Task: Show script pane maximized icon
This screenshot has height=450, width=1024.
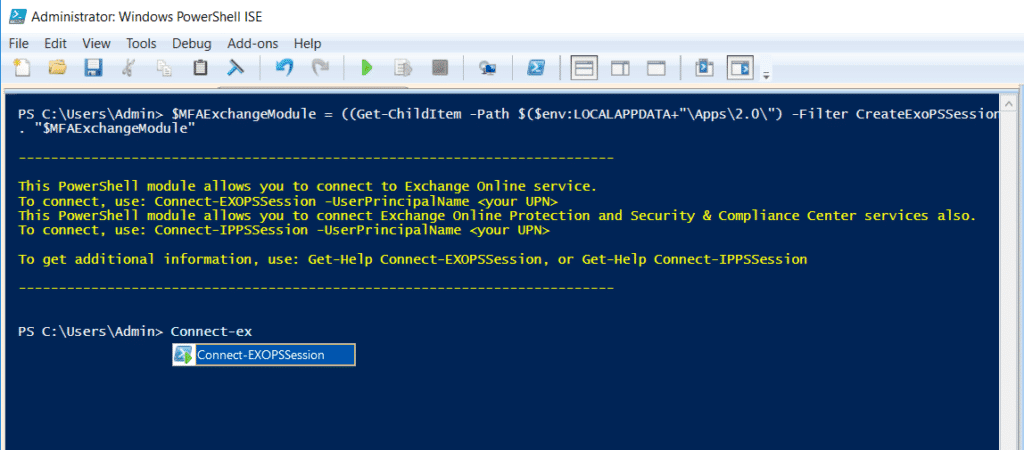Action: (656, 67)
